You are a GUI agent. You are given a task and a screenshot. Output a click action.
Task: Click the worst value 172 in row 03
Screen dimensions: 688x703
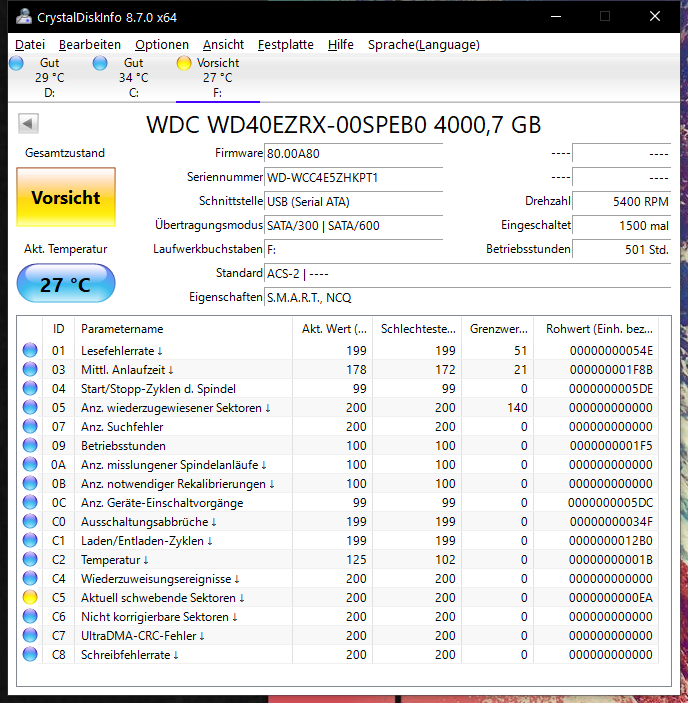pos(445,369)
